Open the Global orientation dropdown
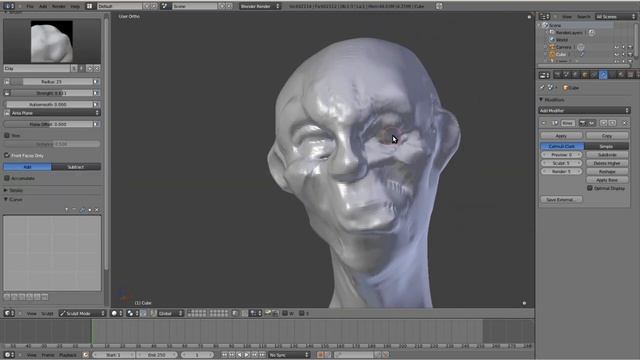The width and height of the screenshot is (640, 360). pos(171,313)
